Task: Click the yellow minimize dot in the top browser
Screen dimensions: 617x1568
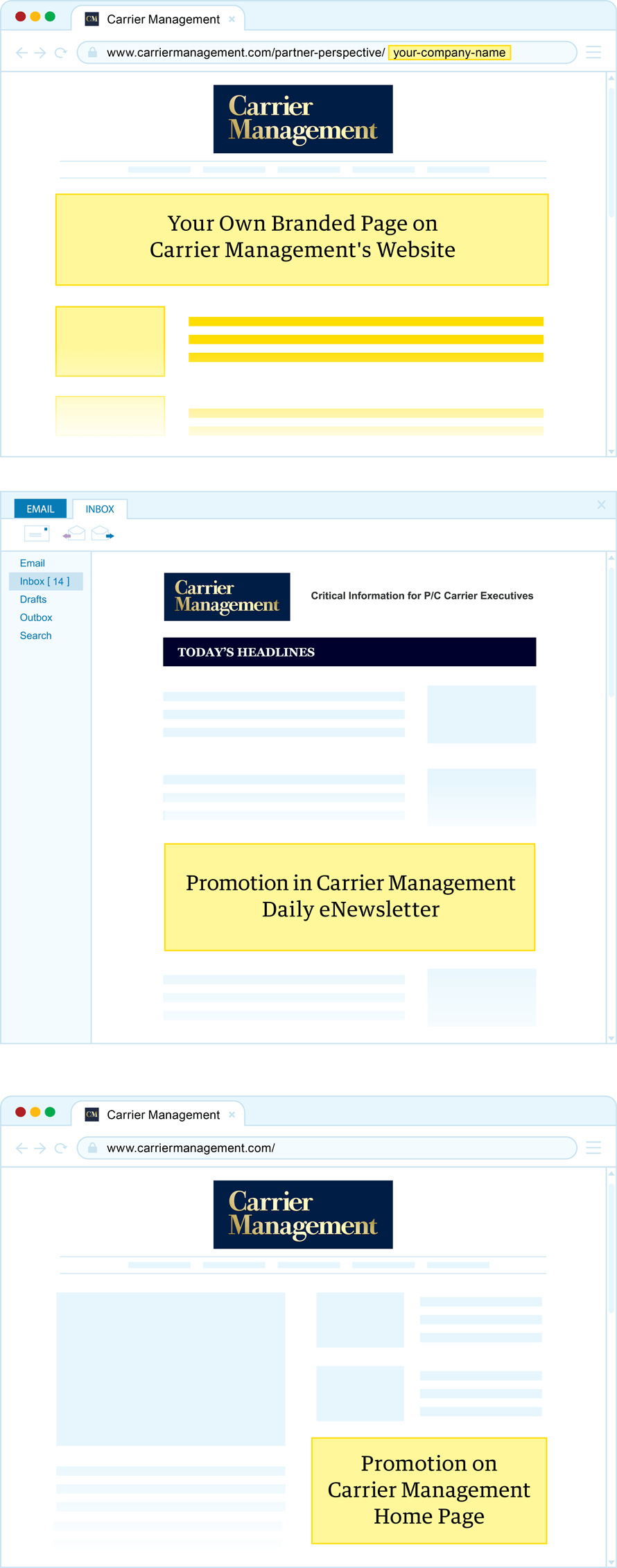Action: point(35,17)
